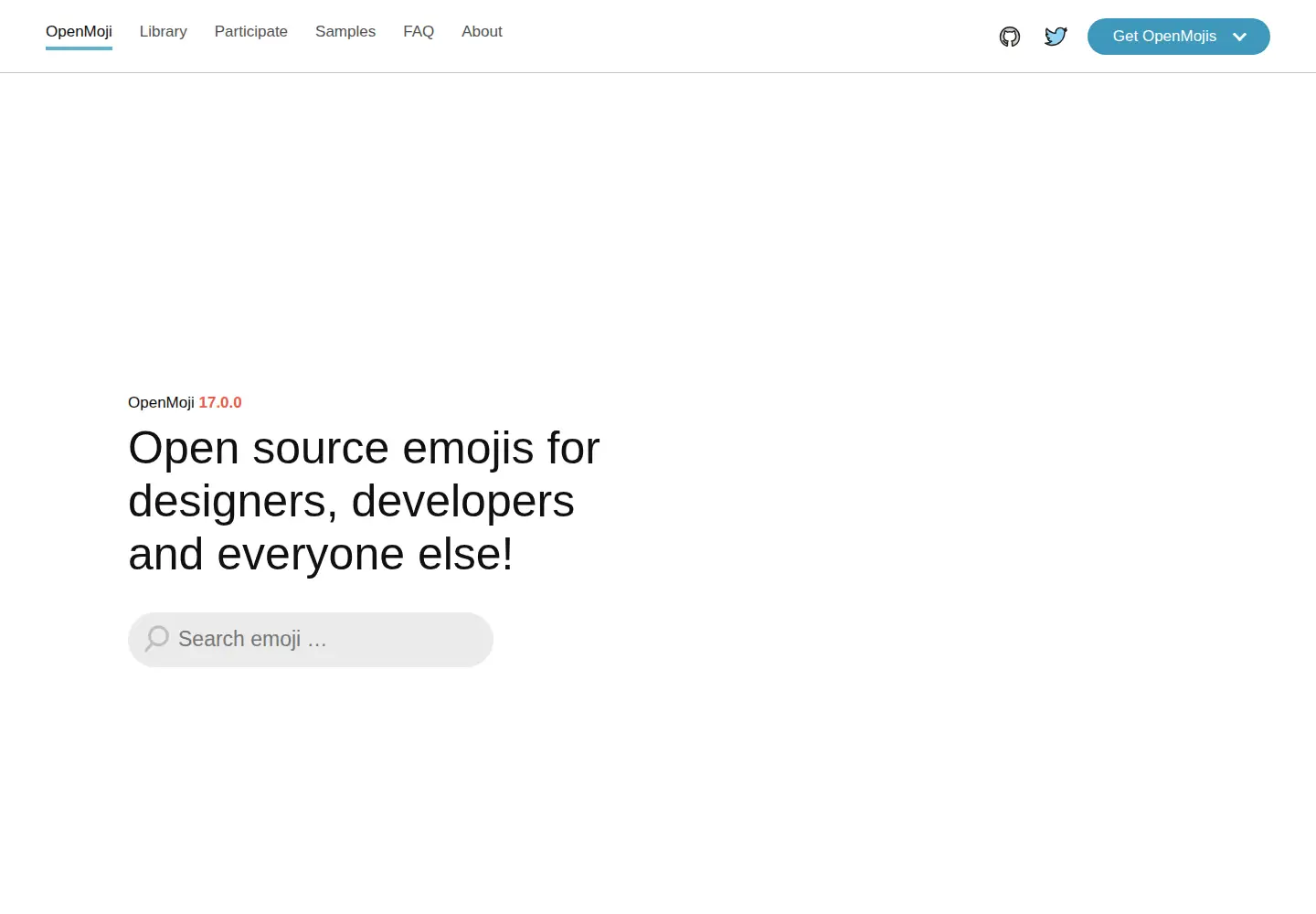The width and height of the screenshot is (1316, 914).
Task: Open the Library nav item
Action: point(164,32)
